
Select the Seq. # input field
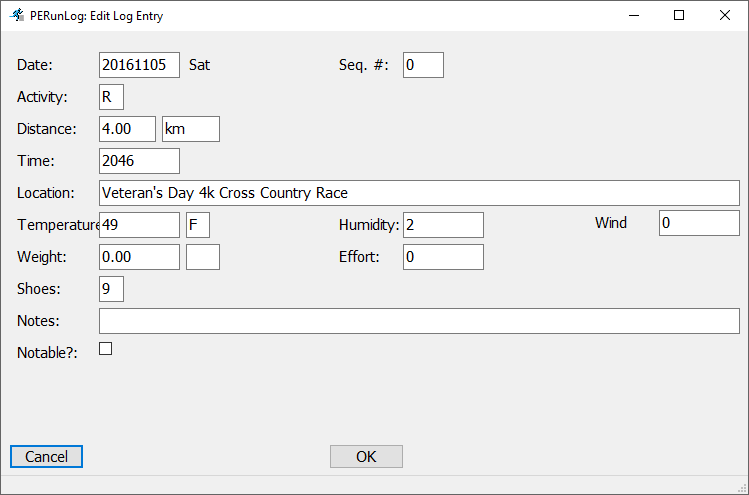(x=422, y=65)
